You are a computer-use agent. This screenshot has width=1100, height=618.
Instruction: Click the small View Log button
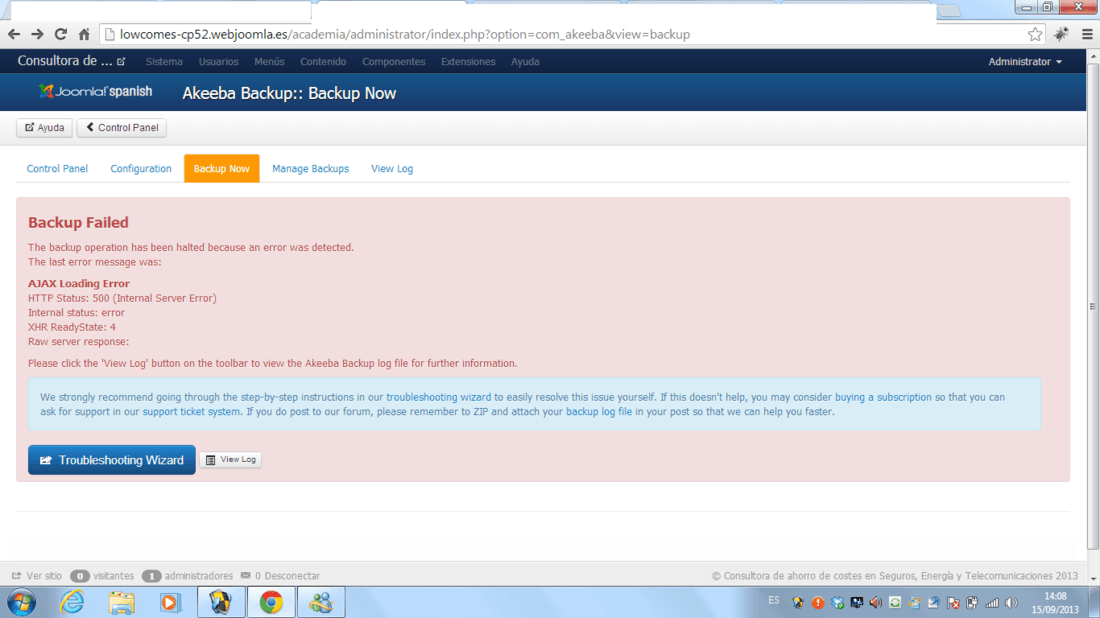[x=231, y=459]
